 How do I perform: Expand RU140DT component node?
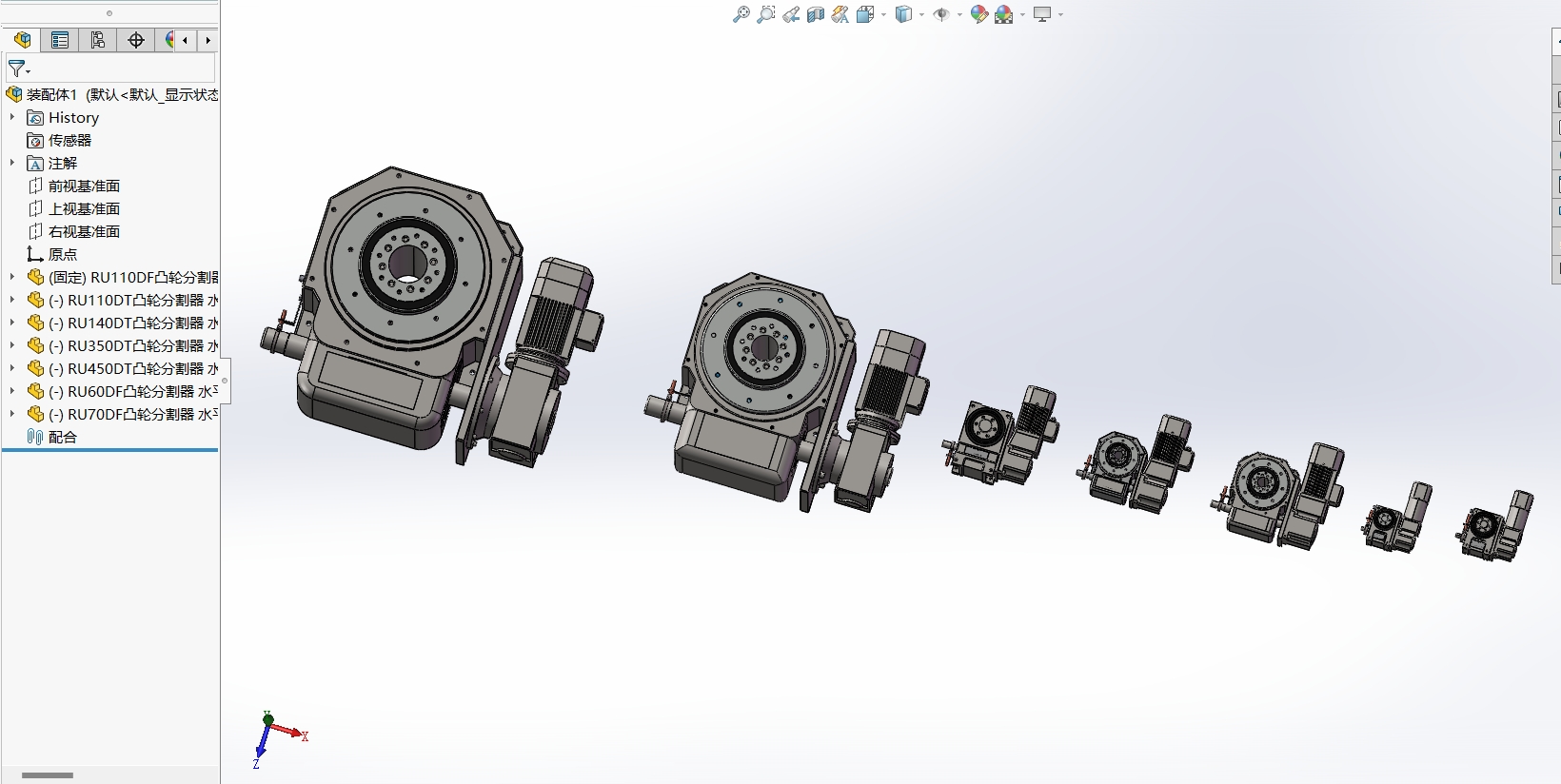[12, 323]
